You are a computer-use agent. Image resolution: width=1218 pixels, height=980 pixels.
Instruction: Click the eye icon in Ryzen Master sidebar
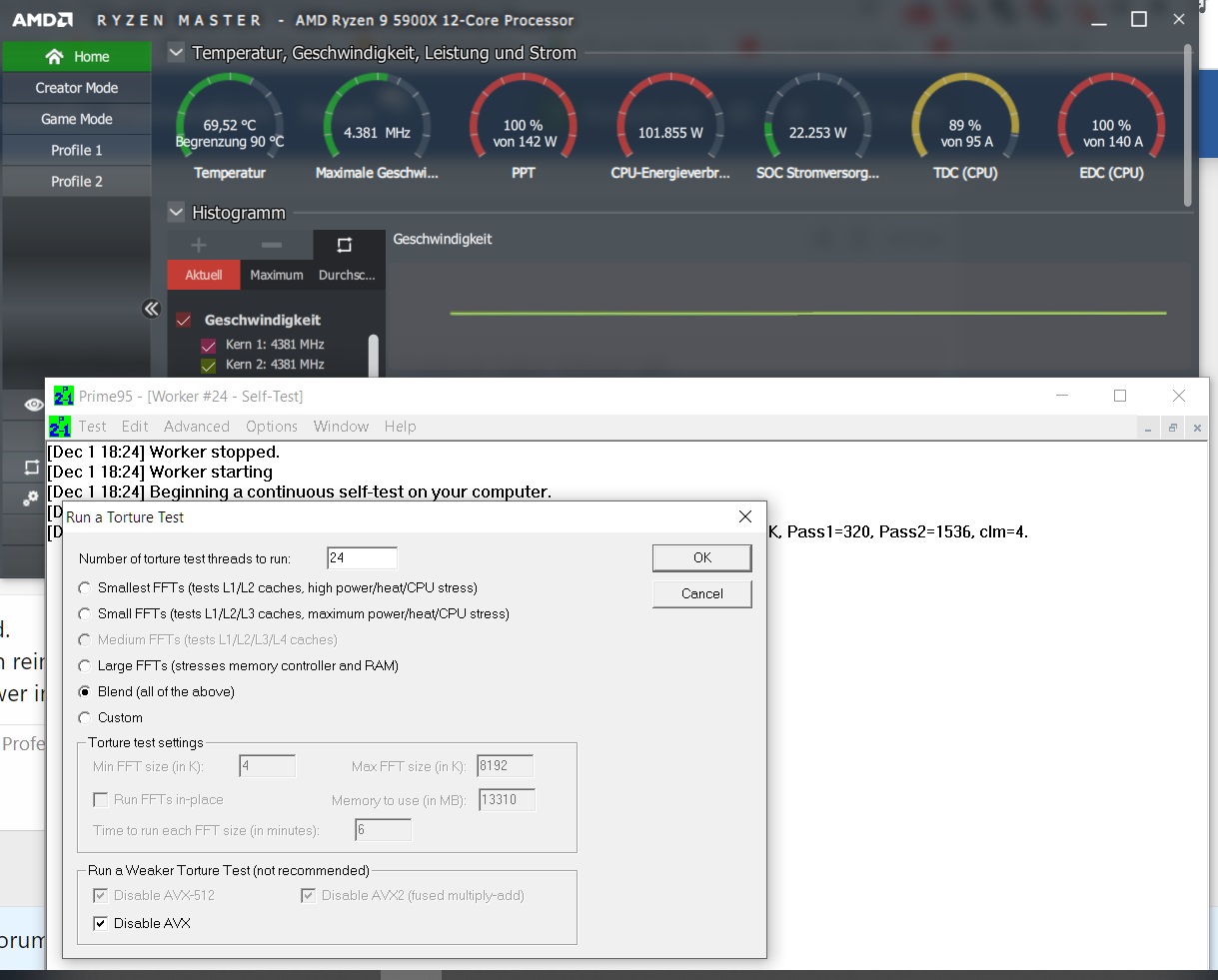pos(33,405)
